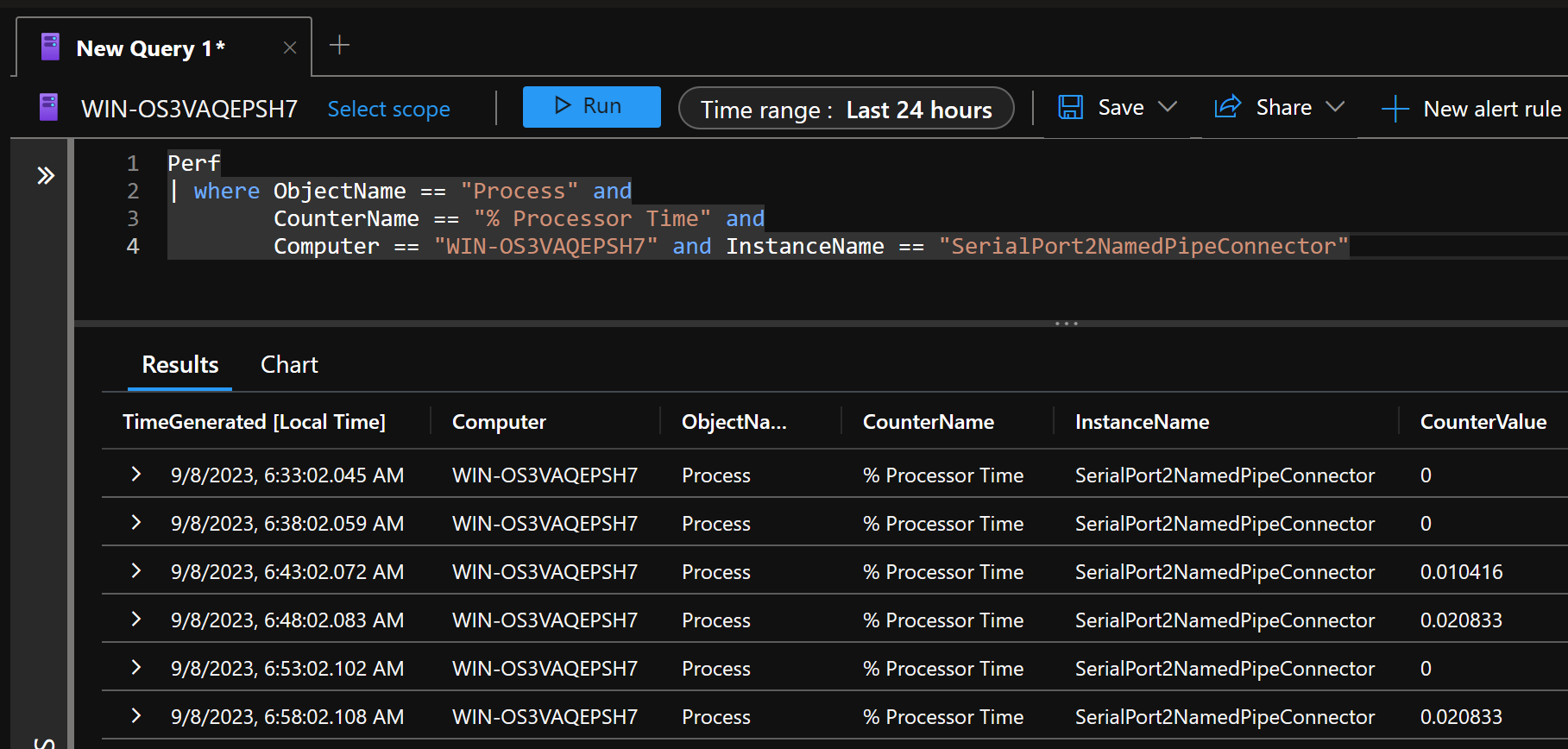This screenshot has height=749, width=1568.
Task: Sort by ObjectNa... column header
Action: click(x=734, y=422)
